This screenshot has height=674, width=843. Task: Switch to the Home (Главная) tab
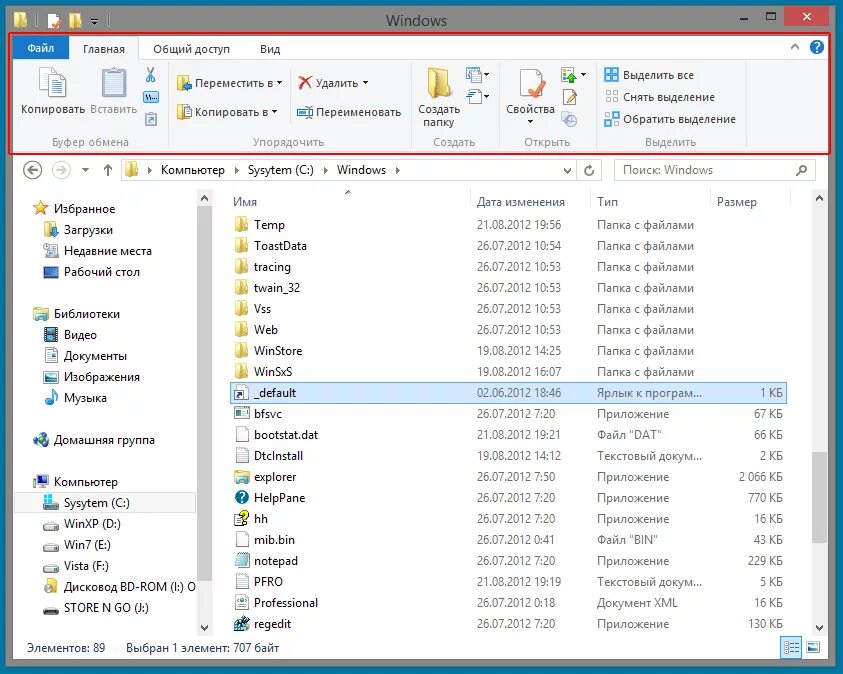click(x=104, y=49)
